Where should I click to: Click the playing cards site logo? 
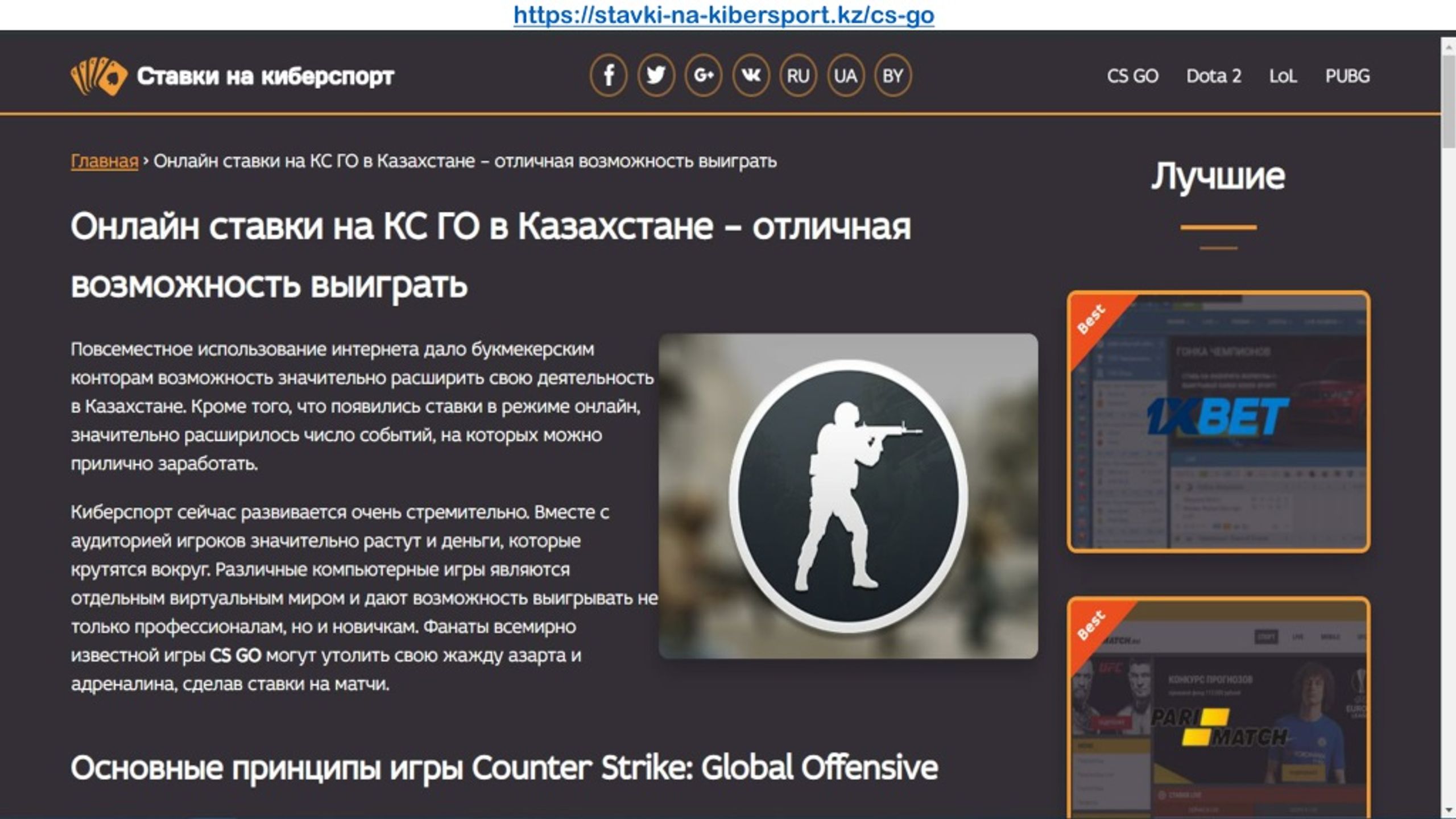(x=98, y=76)
